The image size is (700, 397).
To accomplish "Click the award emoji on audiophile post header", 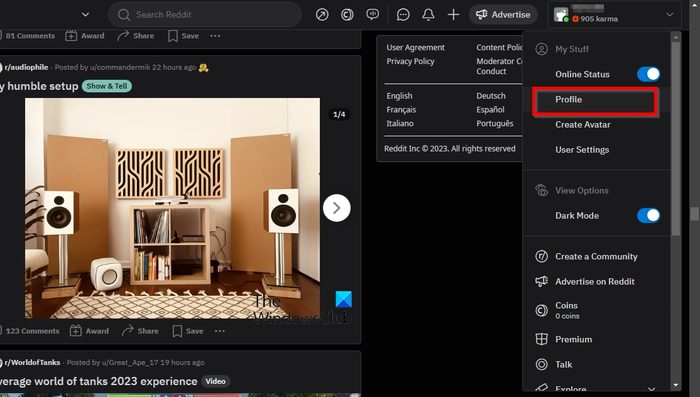I will click(204, 67).
